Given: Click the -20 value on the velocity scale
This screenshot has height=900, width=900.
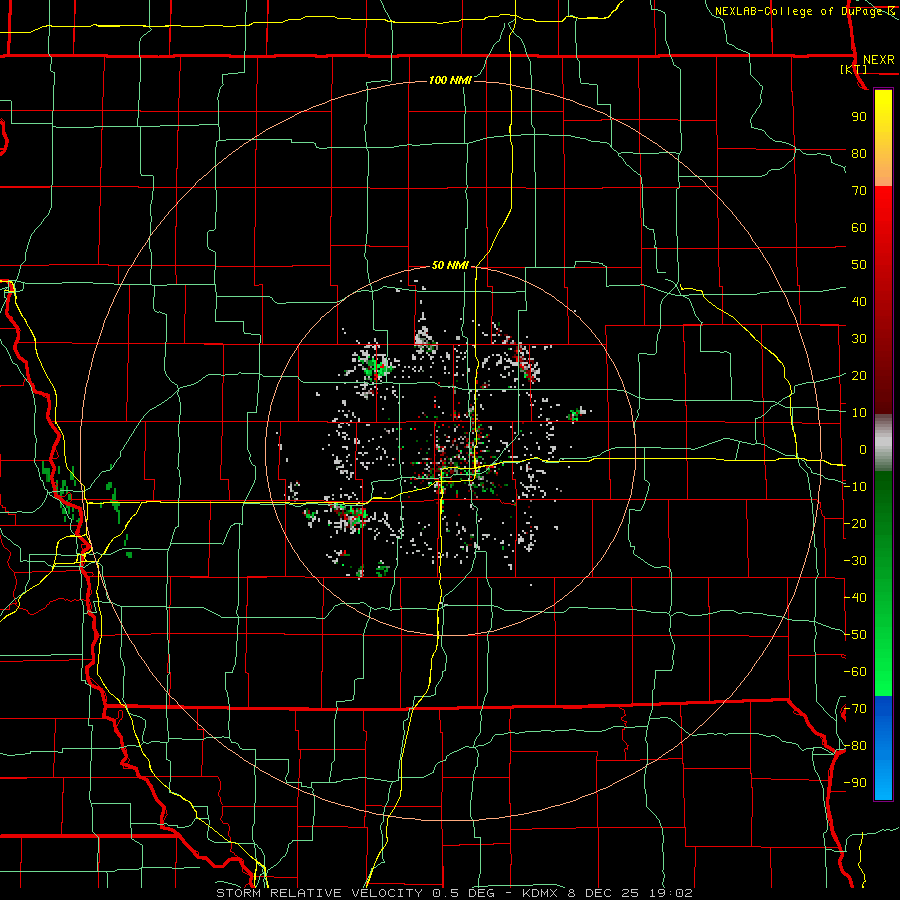Looking at the screenshot, I should pos(855,523).
